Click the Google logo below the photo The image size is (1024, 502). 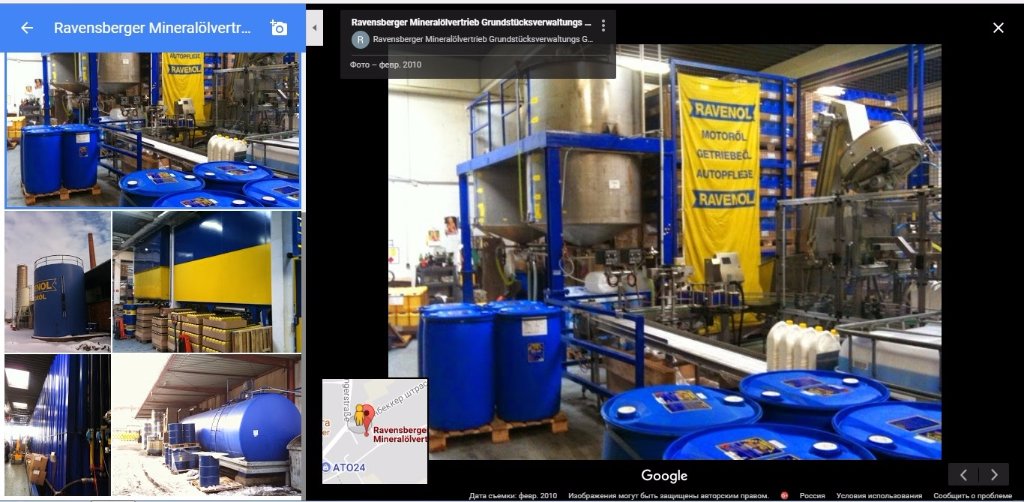(x=664, y=476)
